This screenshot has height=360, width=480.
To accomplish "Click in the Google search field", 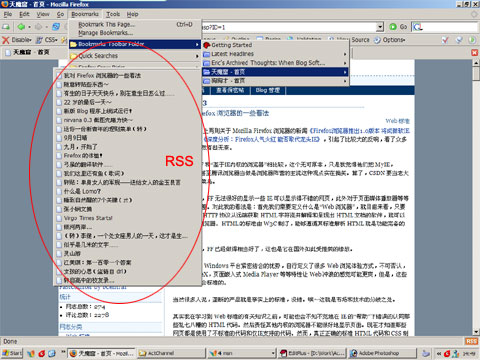I will tap(450, 27).
